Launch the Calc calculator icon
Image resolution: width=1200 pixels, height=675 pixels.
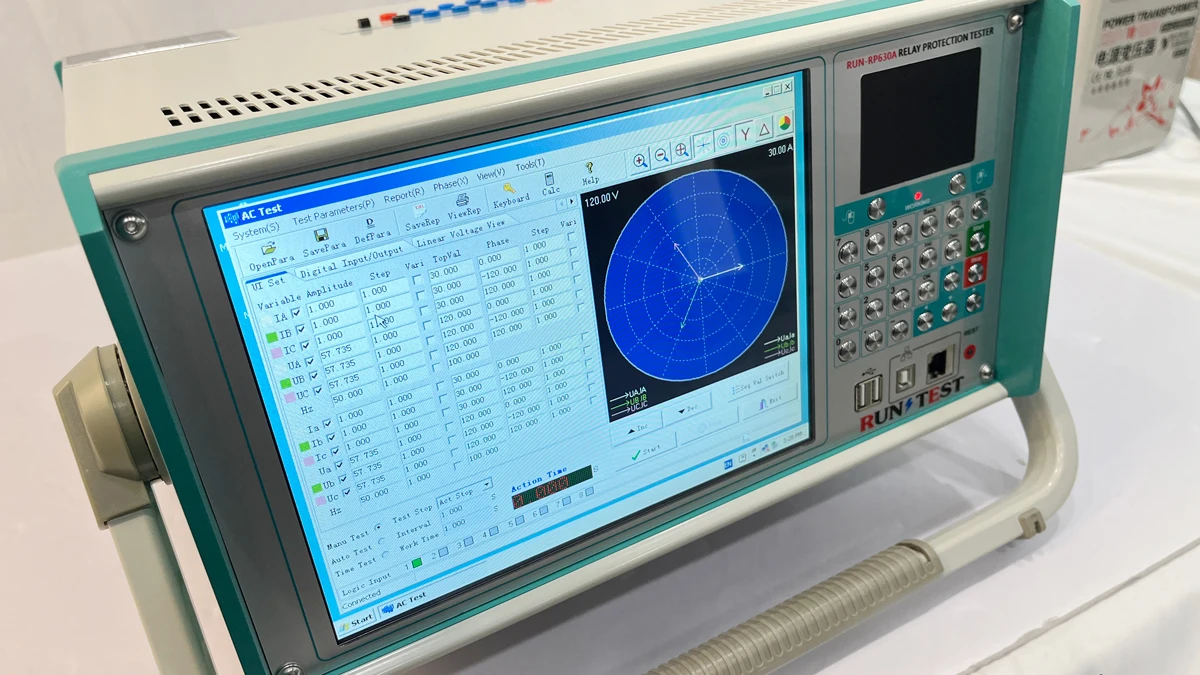(x=549, y=179)
